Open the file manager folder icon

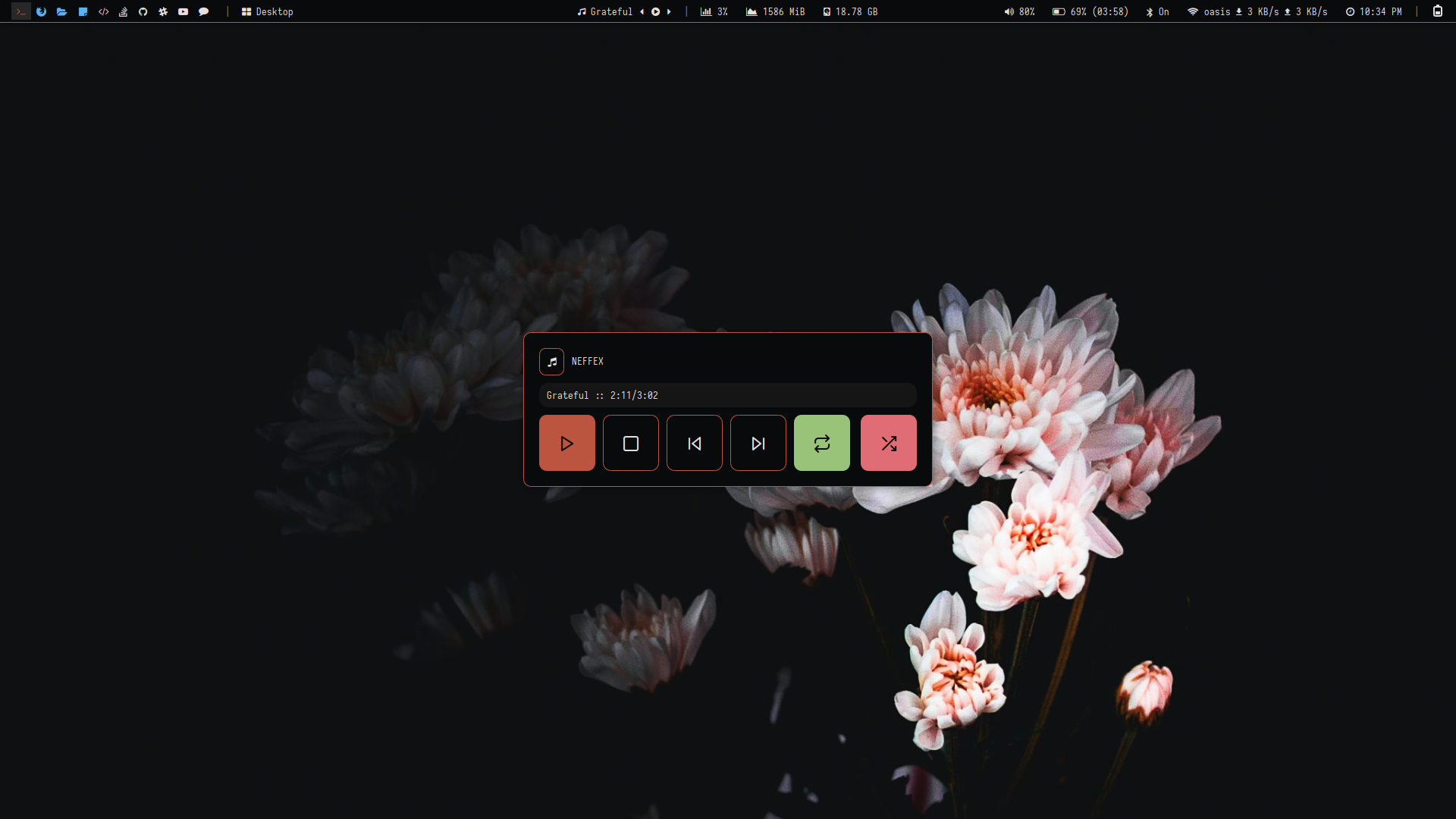pyautogui.click(x=62, y=11)
